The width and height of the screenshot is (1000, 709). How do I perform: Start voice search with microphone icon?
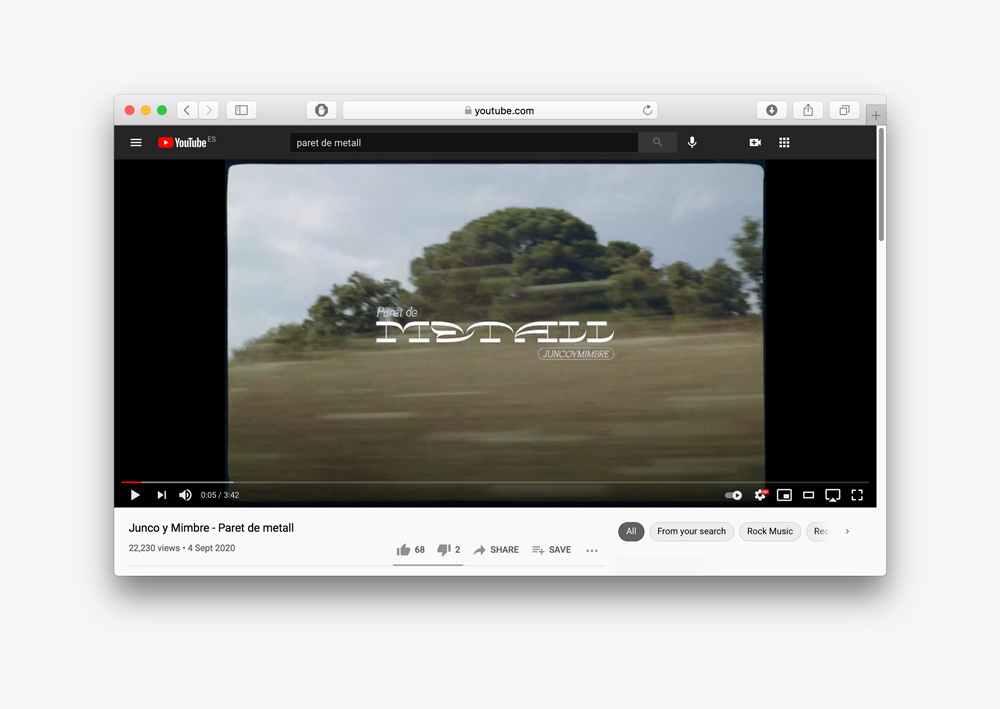pyautogui.click(x=692, y=142)
